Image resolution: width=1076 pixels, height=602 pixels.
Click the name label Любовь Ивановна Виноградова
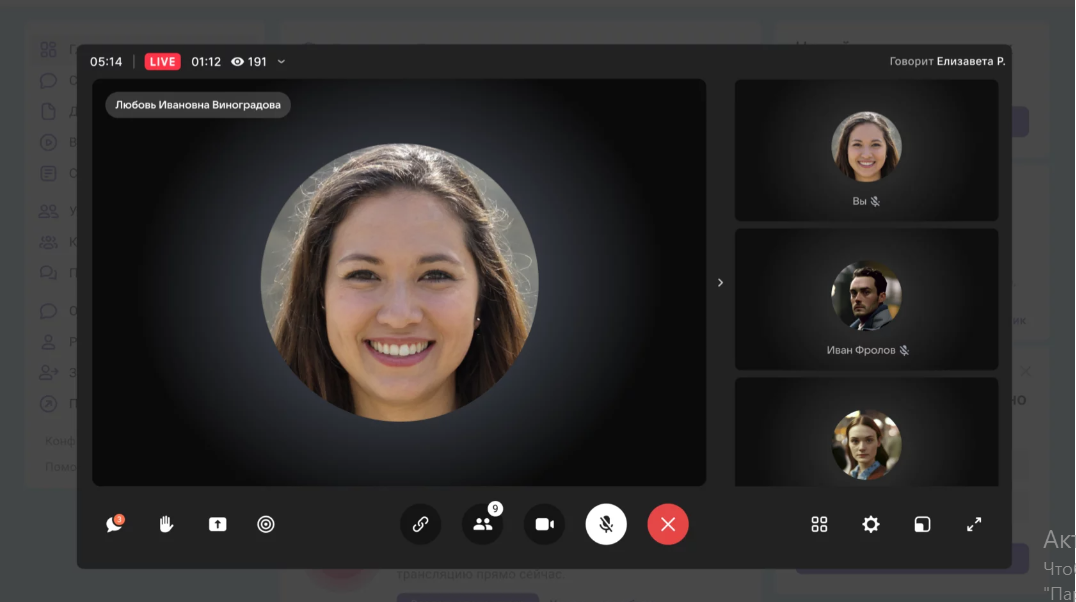click(x=198, y=105)
